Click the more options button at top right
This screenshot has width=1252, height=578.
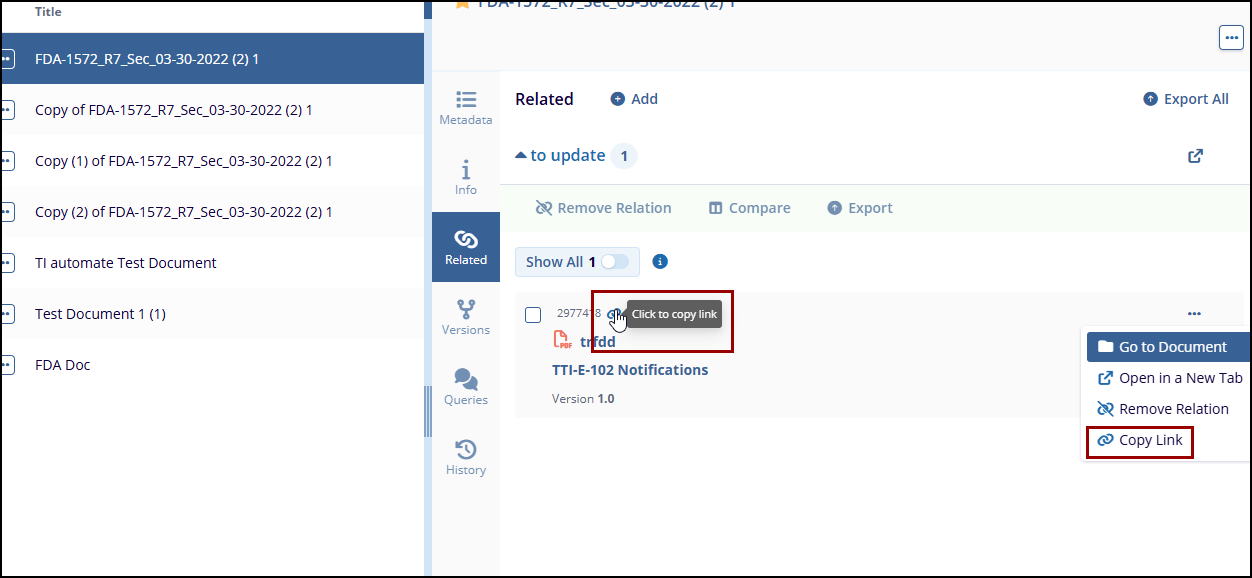1231,38
